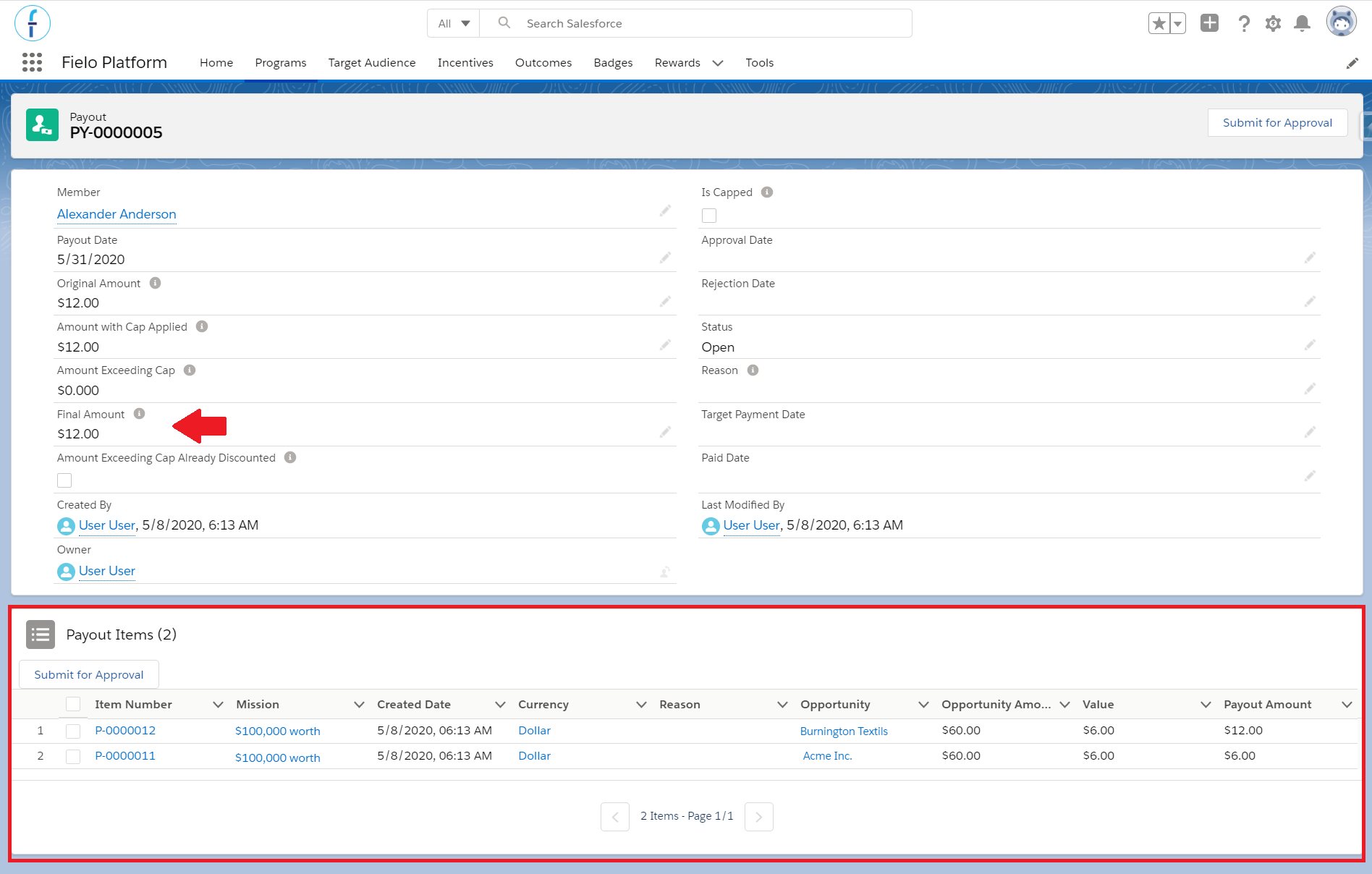
Task: Open the Incentives tab
Action: [x=465, y=63]
